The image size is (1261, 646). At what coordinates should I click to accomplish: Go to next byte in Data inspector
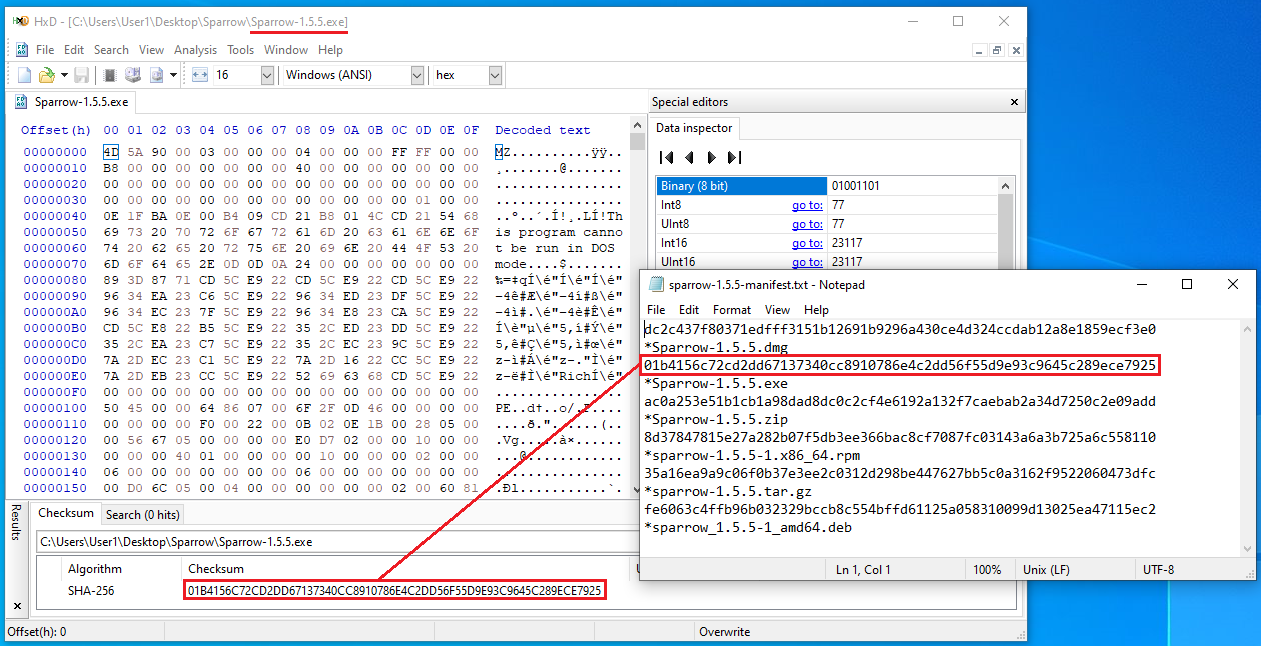tap(711, 157)
